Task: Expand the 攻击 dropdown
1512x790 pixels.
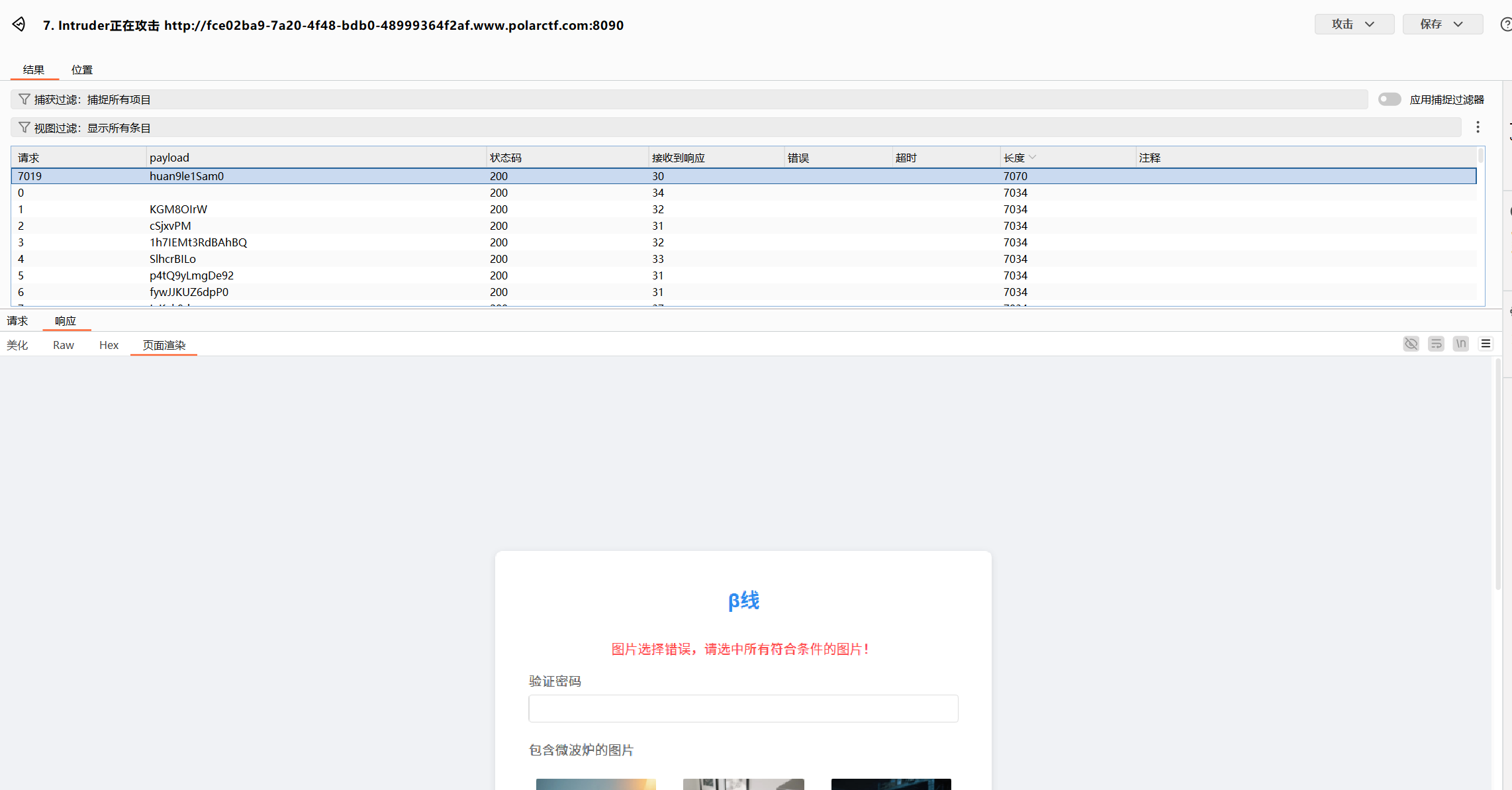Action: [1354, 25]
